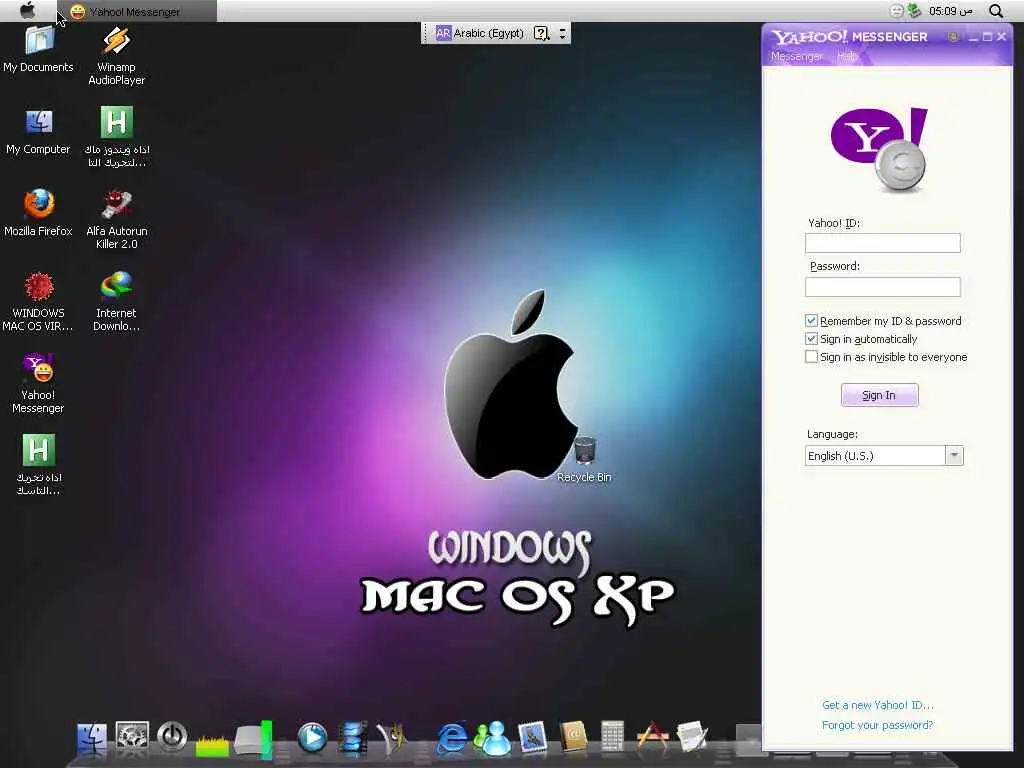Click the Spotlight magnifier in the top bar

point(996,11)
